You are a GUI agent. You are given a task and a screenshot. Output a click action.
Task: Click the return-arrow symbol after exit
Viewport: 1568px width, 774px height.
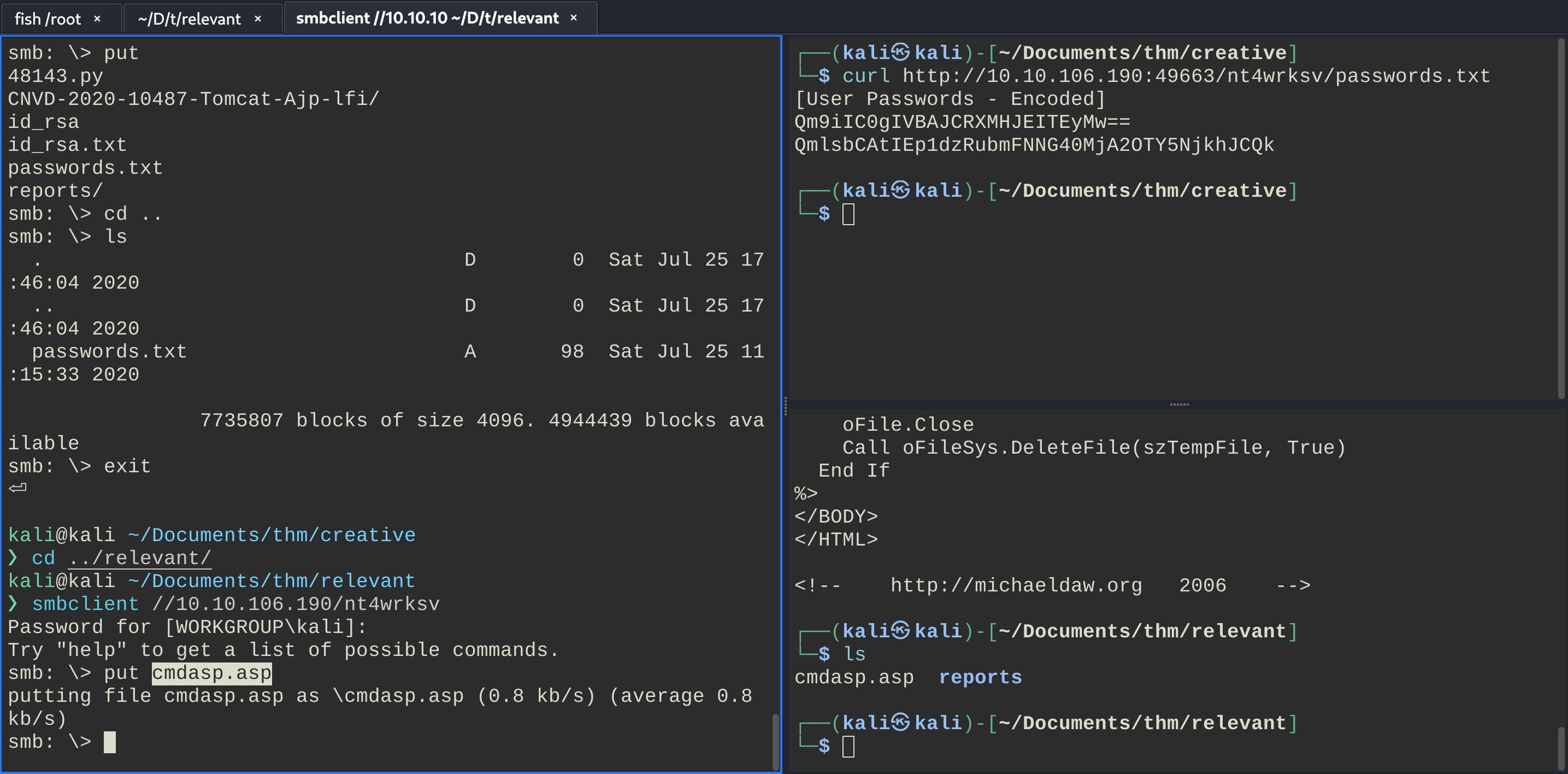(17, 488)
